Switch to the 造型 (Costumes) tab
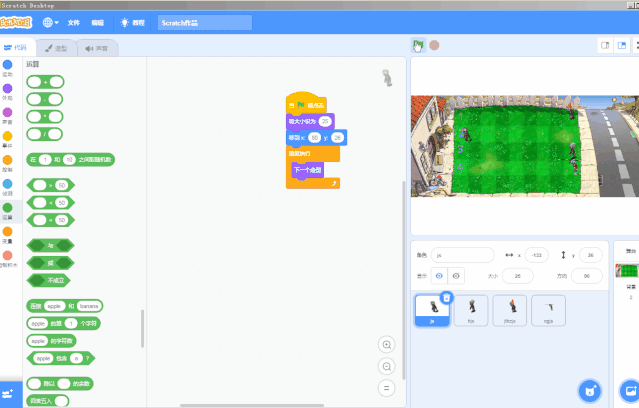The image size is (639, 408). 56,48
